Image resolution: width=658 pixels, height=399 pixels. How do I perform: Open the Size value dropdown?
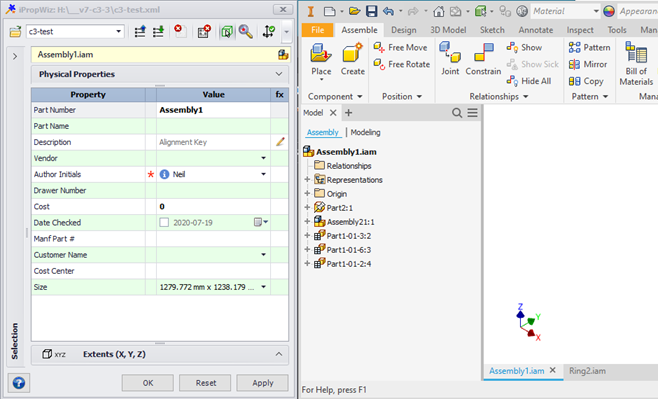click(x=264, y=287)
